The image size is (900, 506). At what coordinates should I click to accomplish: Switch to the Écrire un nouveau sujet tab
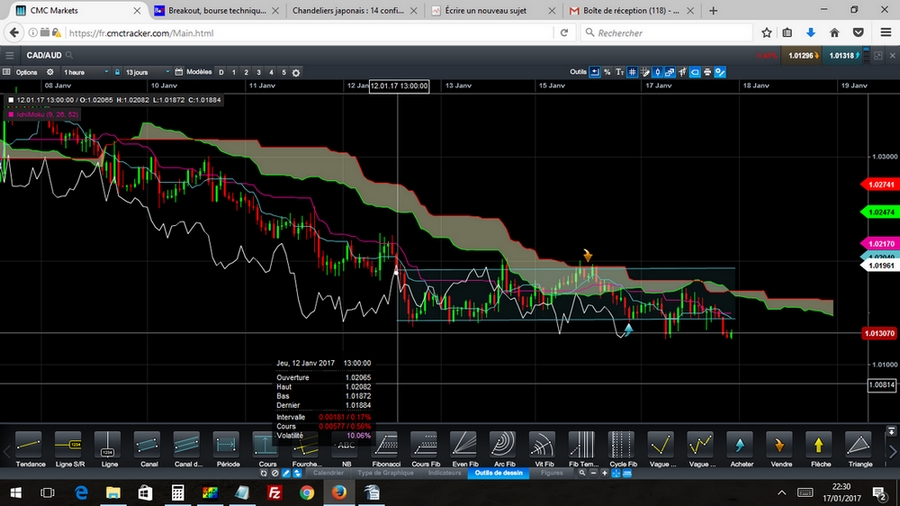pyautogui.click(x=494, y=10)
